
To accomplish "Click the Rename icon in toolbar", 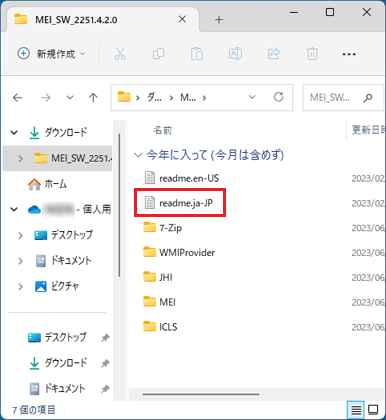I will [235, 54].
